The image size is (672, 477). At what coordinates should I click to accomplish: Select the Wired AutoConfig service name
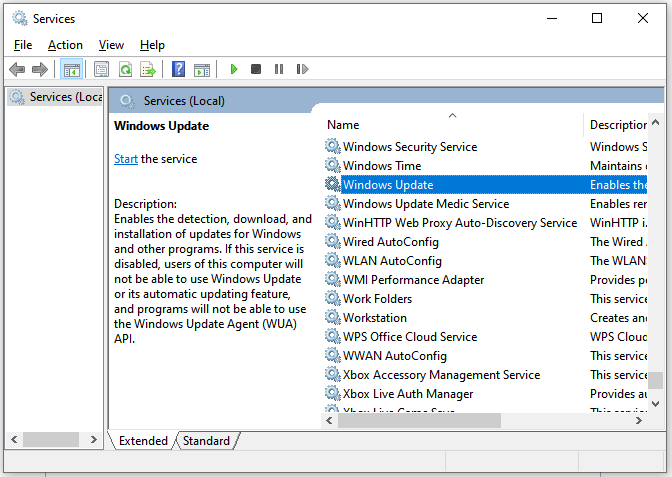pos(391,242)
